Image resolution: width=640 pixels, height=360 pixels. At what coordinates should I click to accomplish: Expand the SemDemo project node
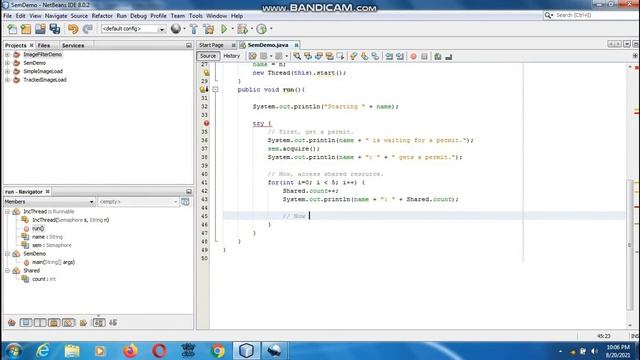pyautogui.click(x=7, y=63)
